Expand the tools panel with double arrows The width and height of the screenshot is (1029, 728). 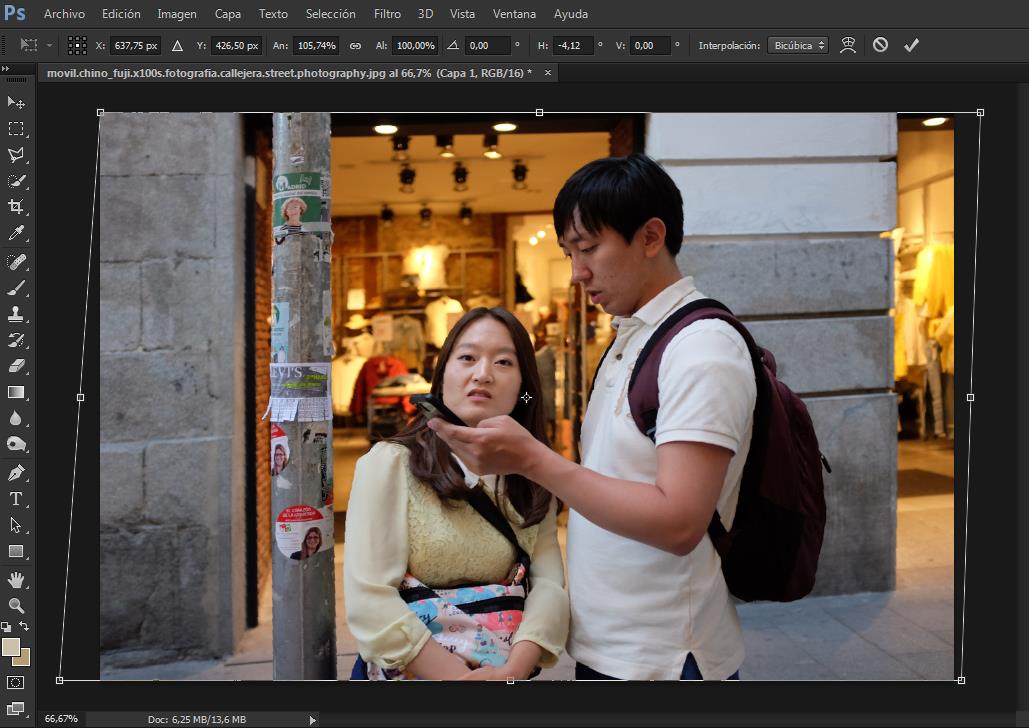[x=5, y=69]
